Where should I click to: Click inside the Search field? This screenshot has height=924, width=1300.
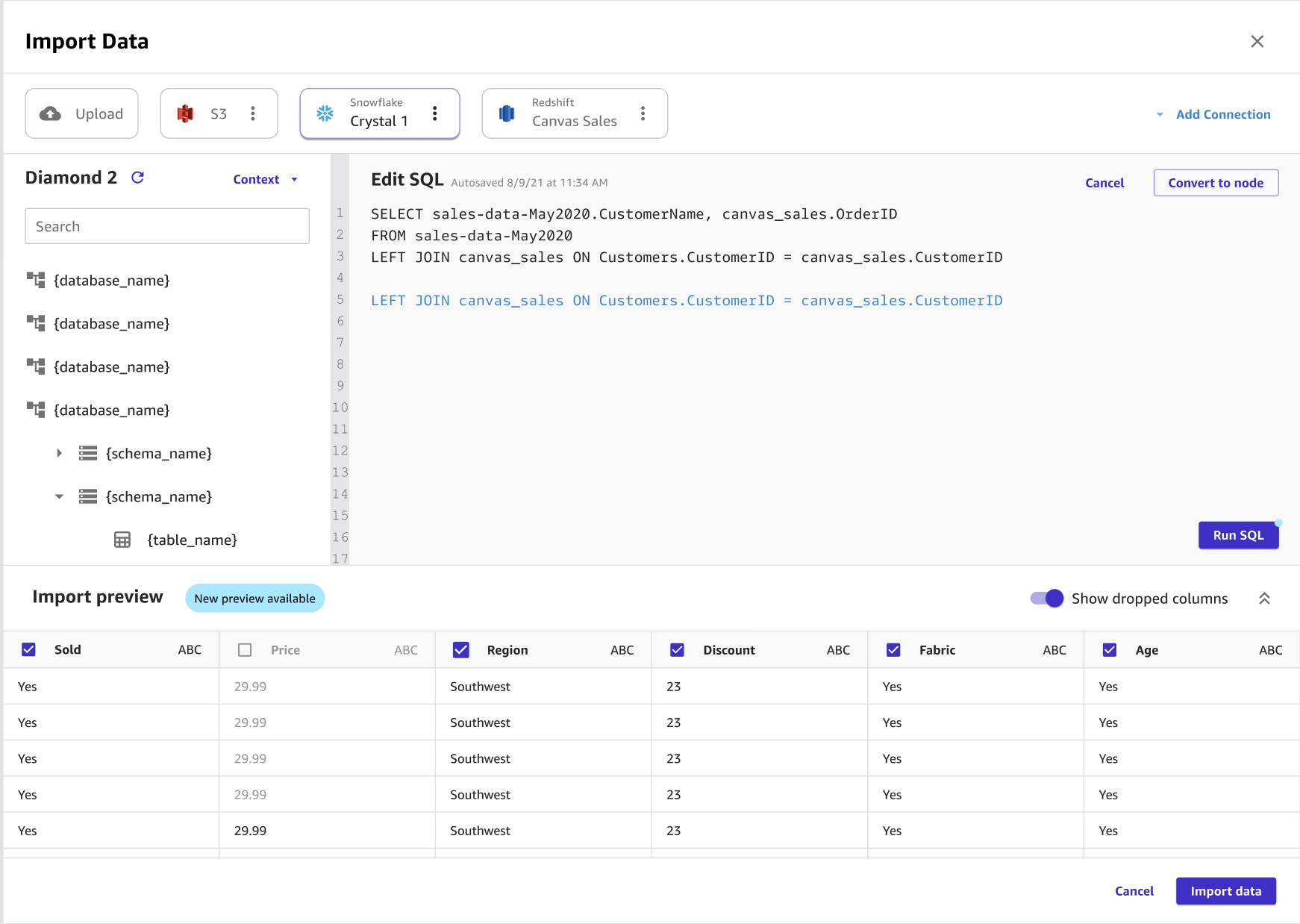click(x=166, y=225)
